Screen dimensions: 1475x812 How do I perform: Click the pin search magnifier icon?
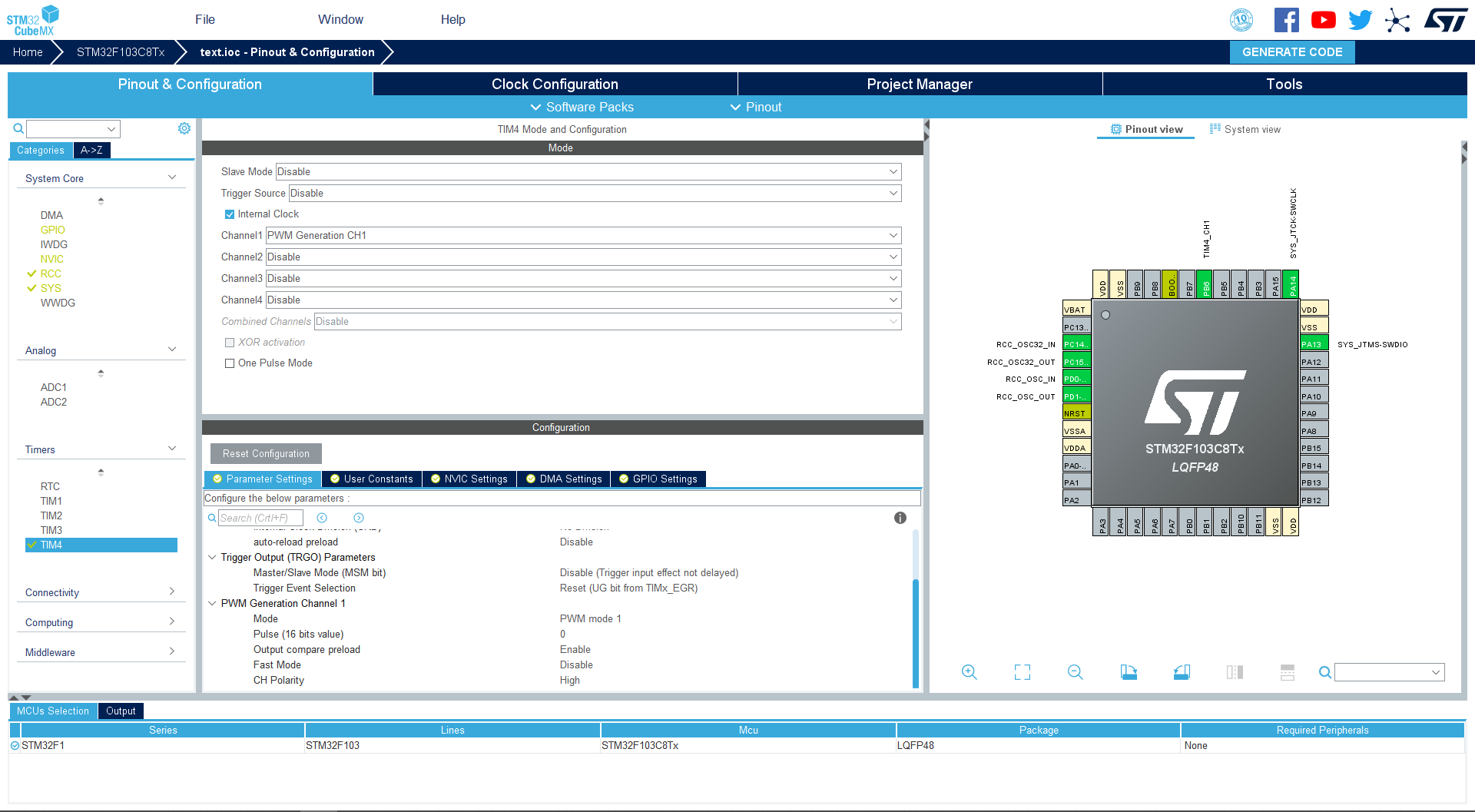pos(1325,672)
